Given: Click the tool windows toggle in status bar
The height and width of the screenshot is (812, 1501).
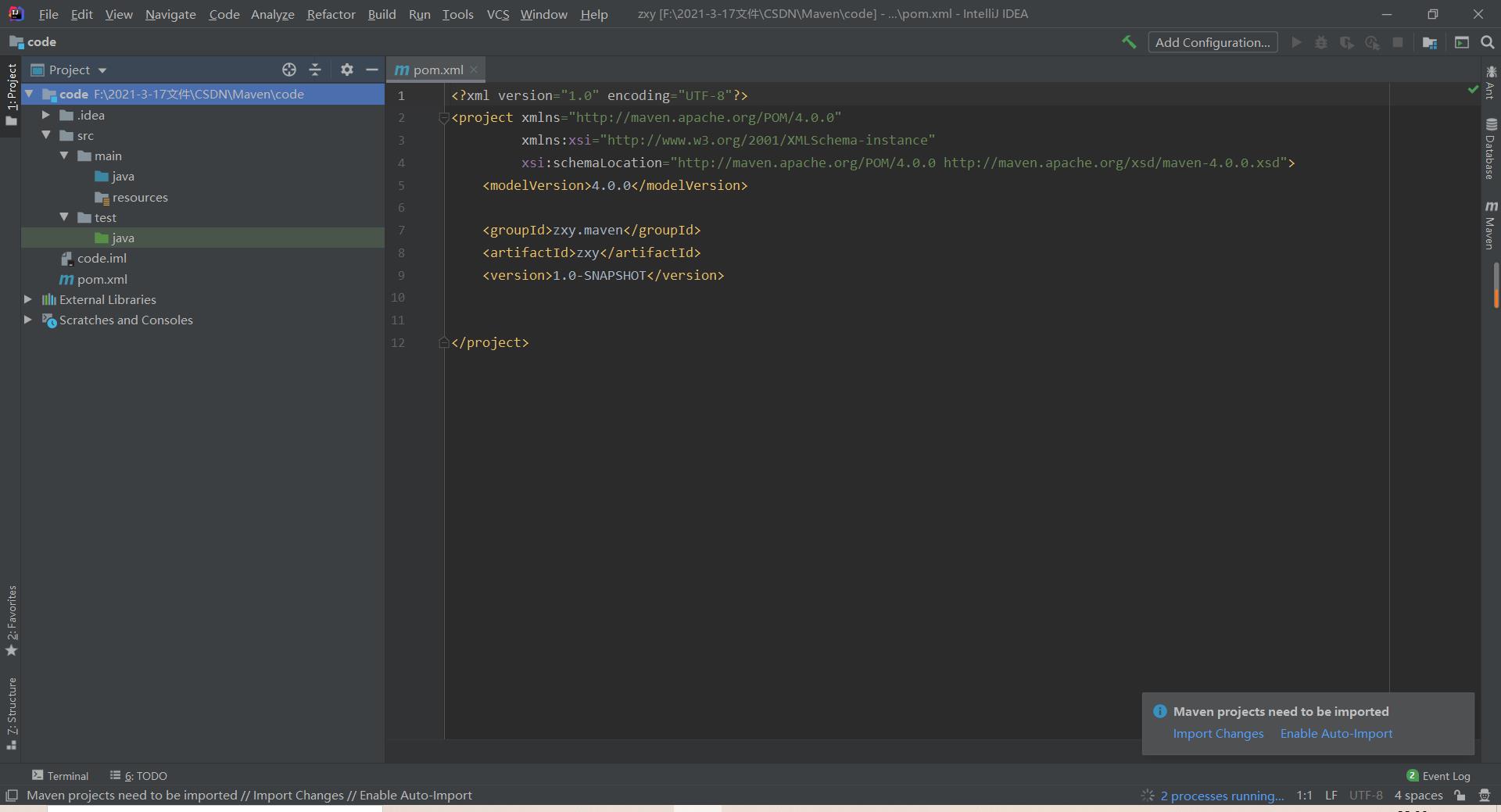Looking at the screenshot, I should [12, 796].
